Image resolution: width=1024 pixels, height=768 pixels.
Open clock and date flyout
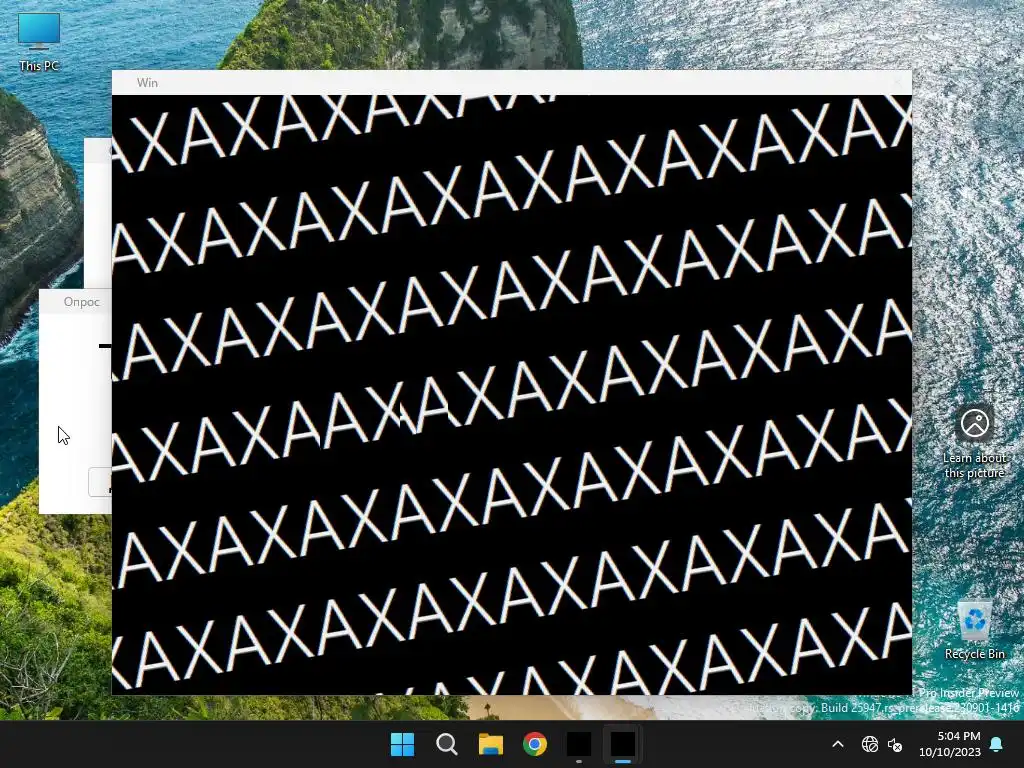[x=950, y=744]
